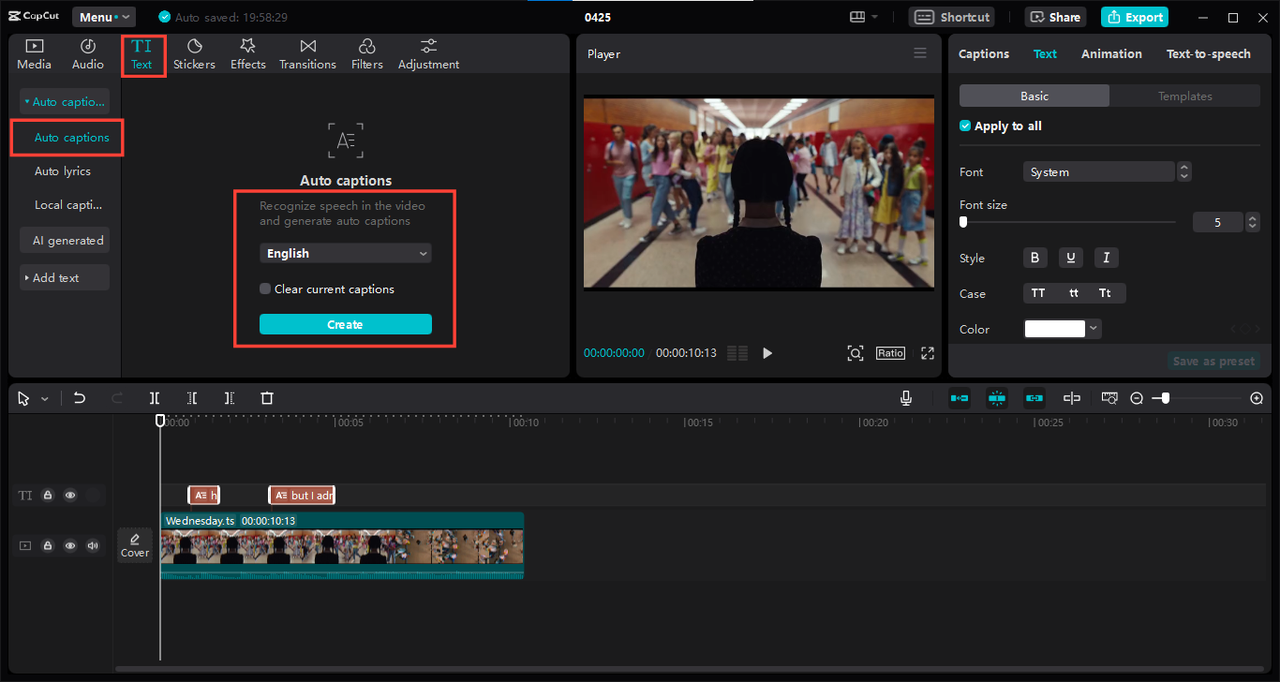Viewport: 1280px width, 682px height.
Task: Zoom in the timeline
Action: coord(1257,398)
